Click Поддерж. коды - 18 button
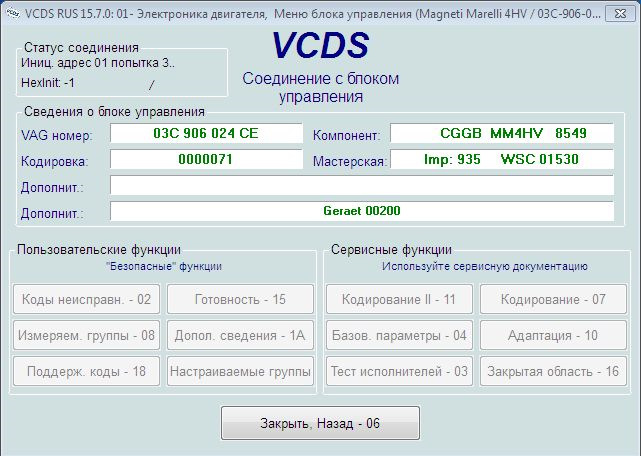The height and width of the screenshot is (456, 641). [86, 371]
